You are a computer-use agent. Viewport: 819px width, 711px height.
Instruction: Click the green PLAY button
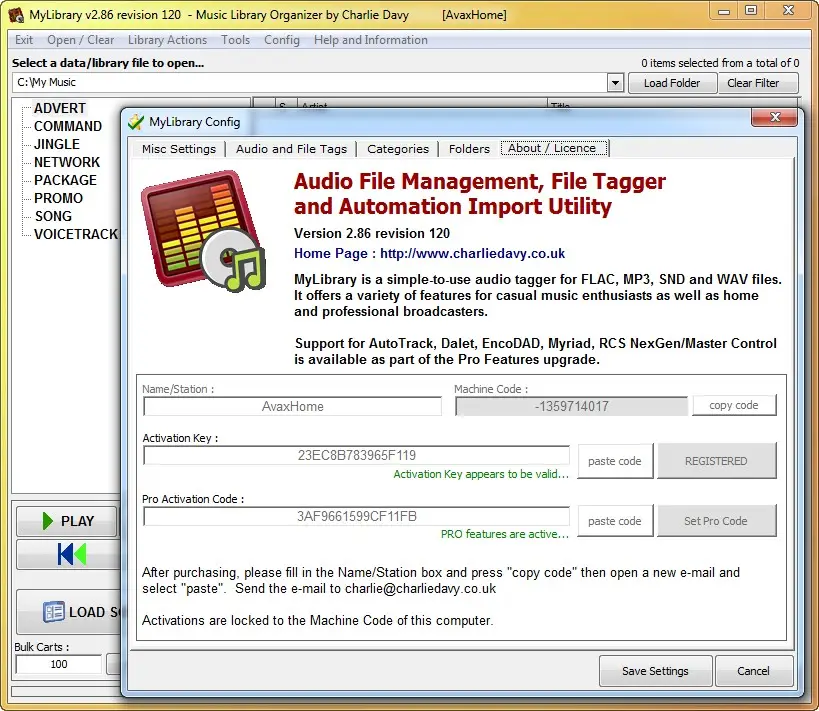[x=67, y=521]
